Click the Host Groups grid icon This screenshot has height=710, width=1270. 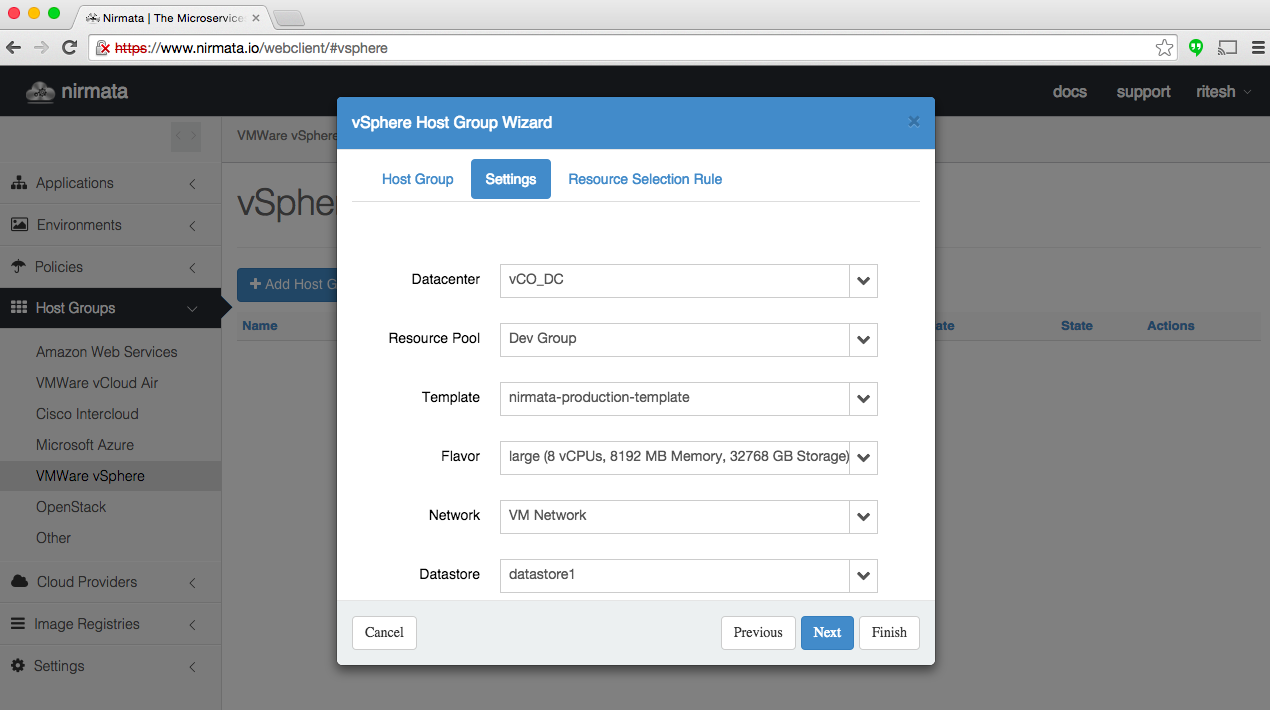pyautogui.click(x=18, y=308)
